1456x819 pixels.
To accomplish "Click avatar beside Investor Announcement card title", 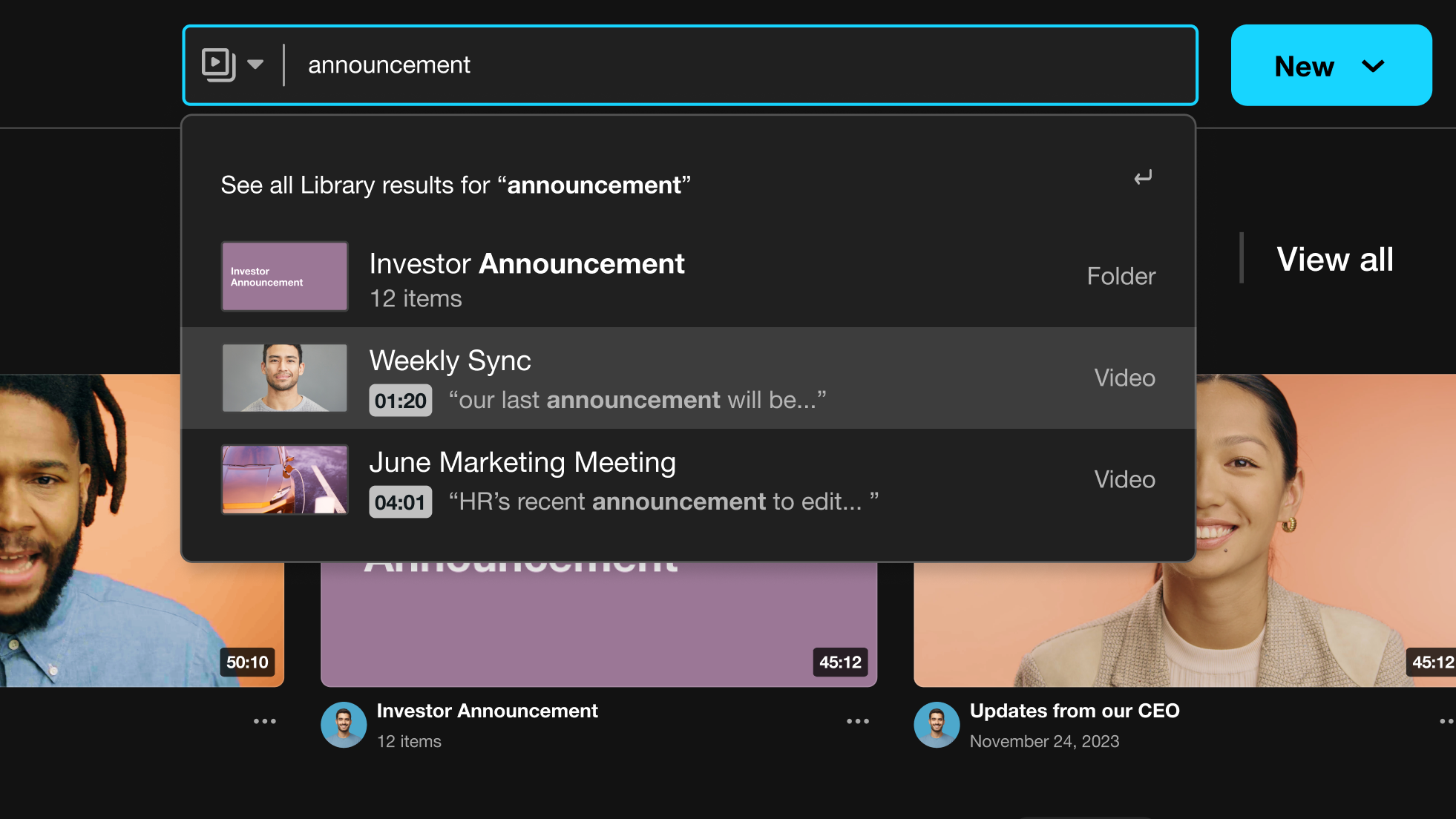I will (x=344, y=724).
